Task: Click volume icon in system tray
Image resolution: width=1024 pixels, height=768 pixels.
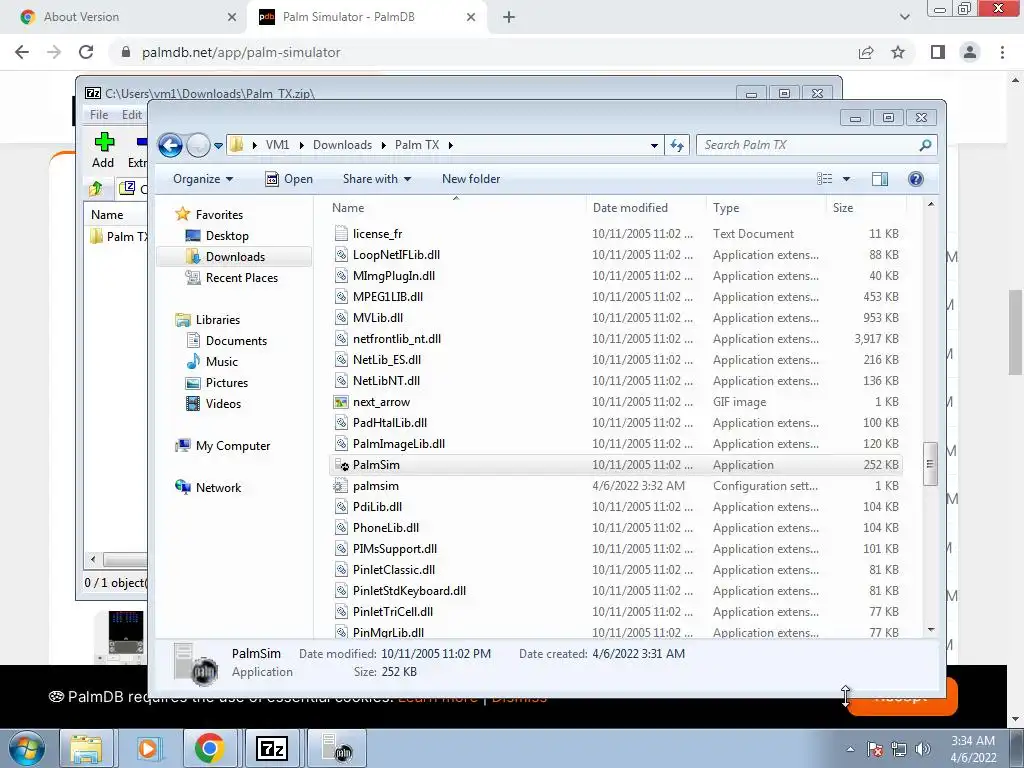Action: (x=923, y=749)
